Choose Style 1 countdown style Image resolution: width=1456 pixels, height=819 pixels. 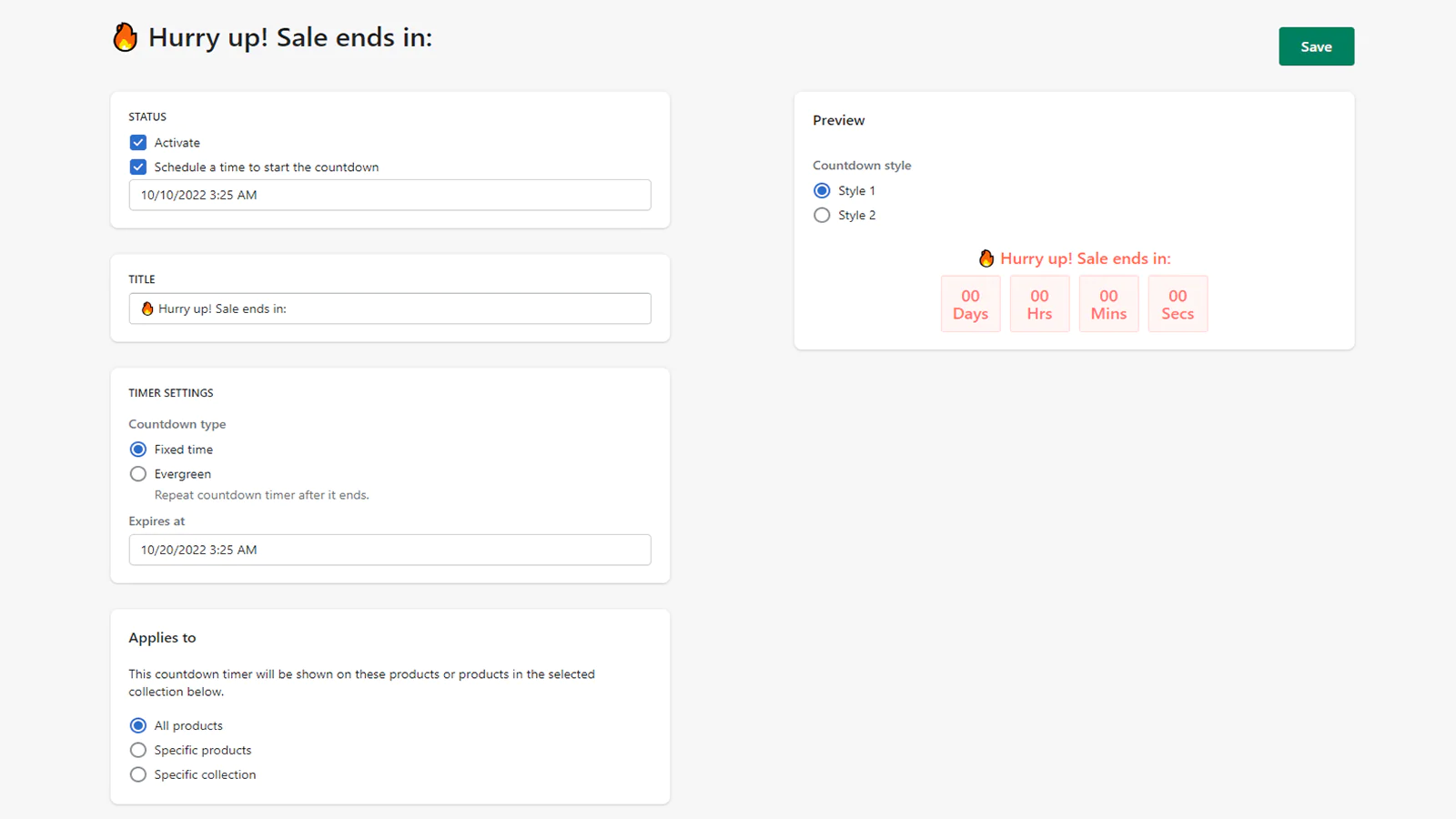pyautogui.click(x=822, y=191)
